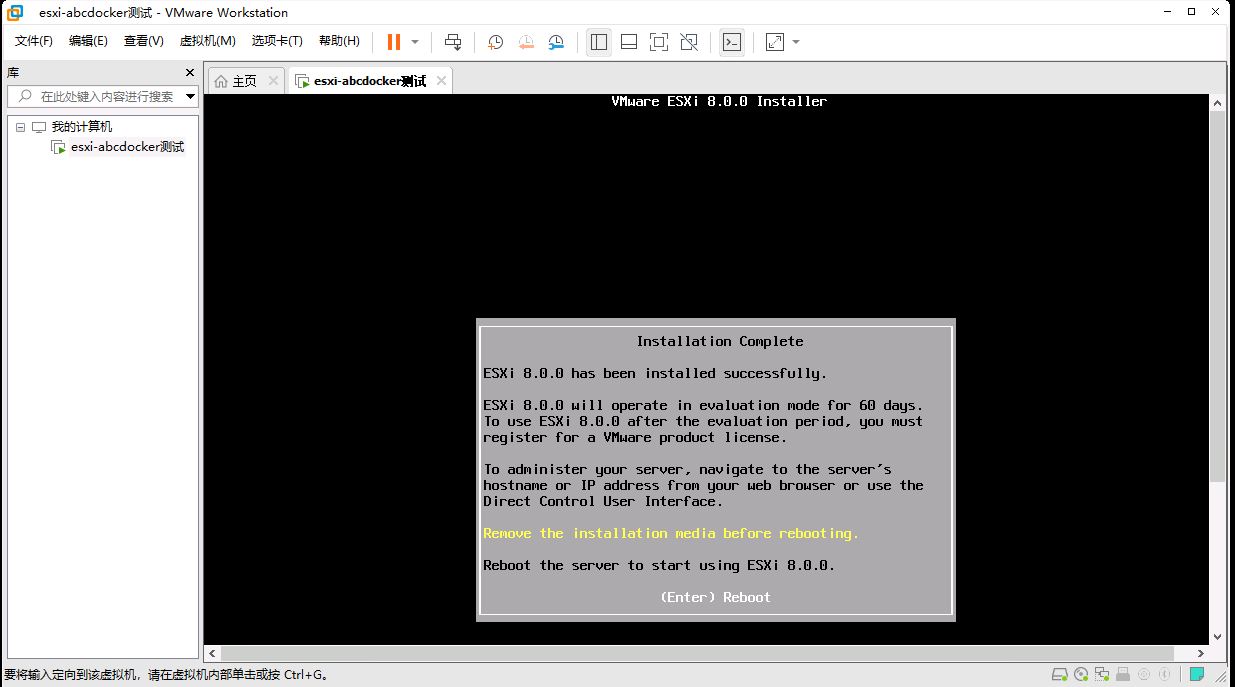The width and height of the screenshot is (1235, 687).
Task: Click the hard disk status icon
Action: [x=1059, y=675]
